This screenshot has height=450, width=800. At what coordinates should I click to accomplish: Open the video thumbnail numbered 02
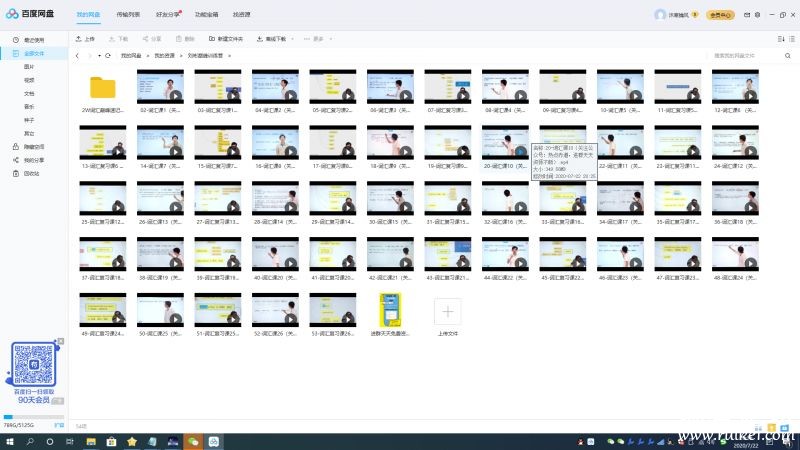pos(160,87)
